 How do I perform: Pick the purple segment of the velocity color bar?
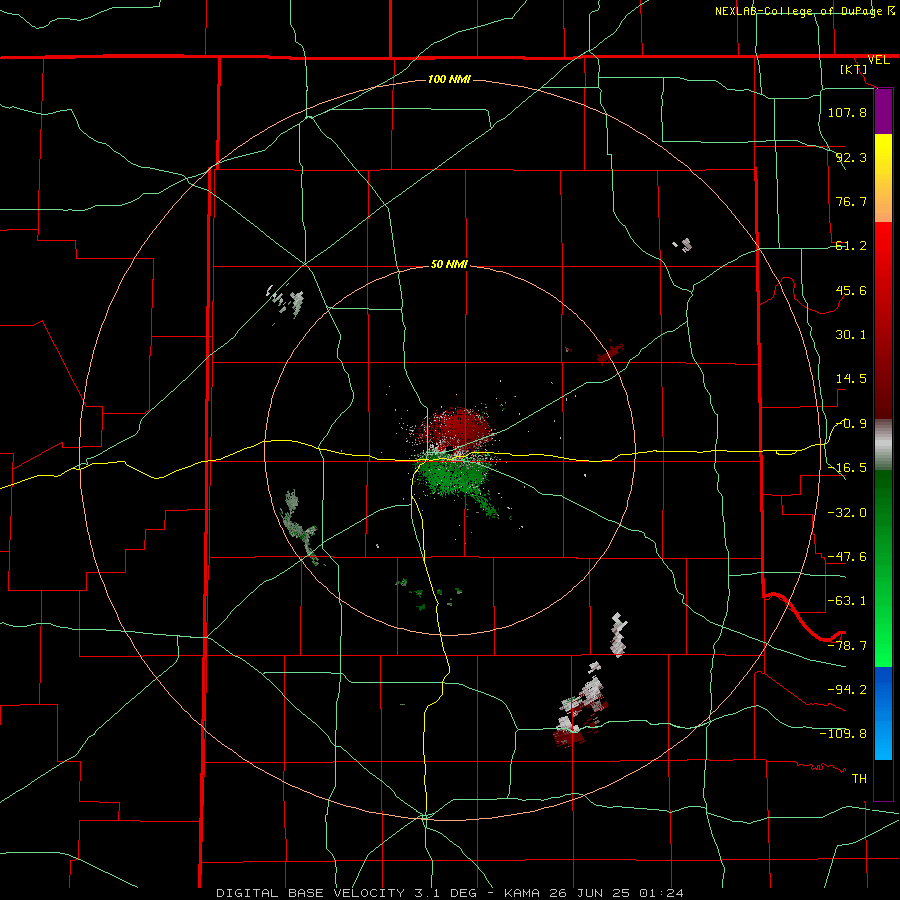pyautogui.click(x=883, y=112)
